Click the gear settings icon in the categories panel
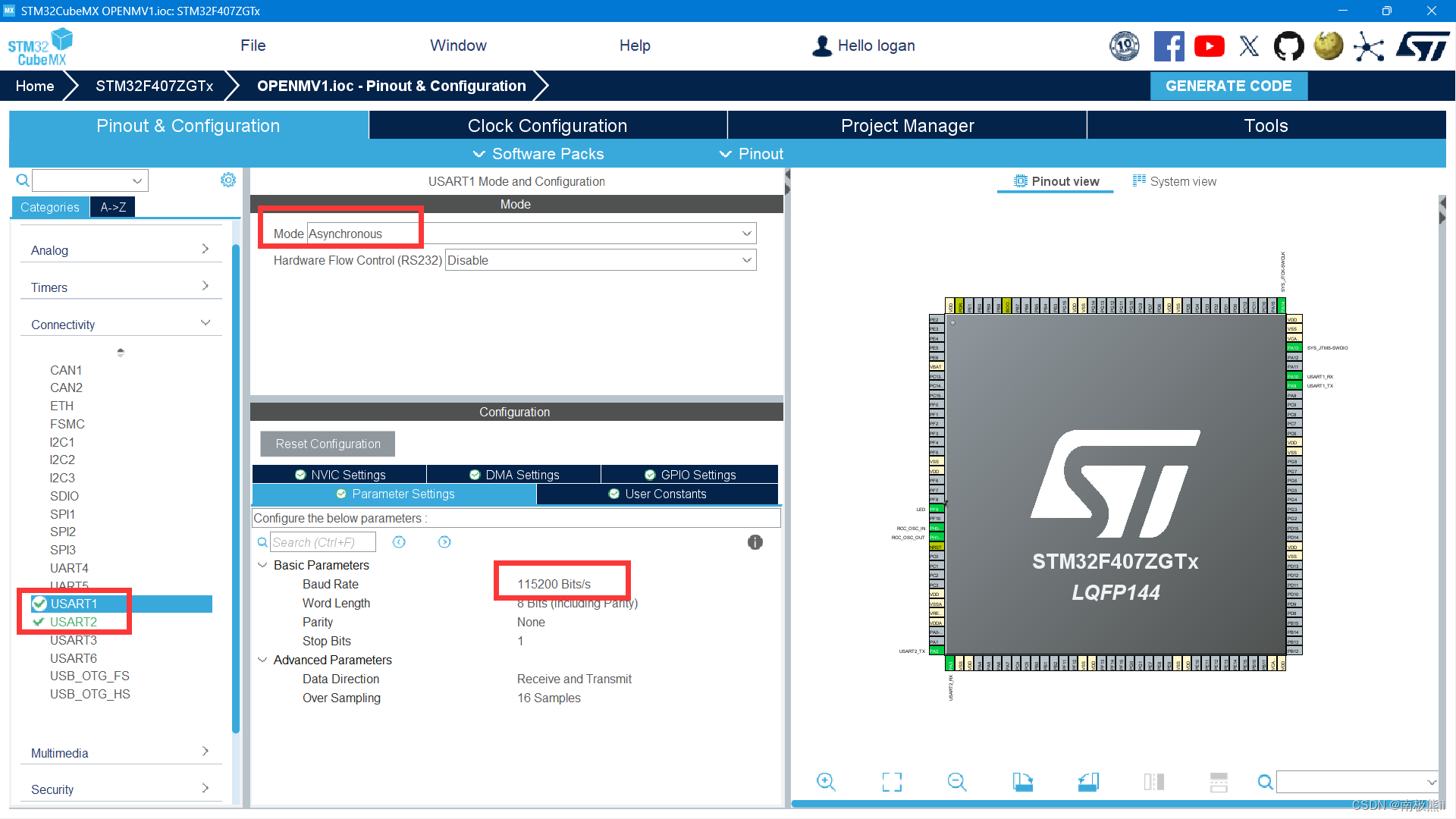1456x819 pixels. [x=227, y=180]
